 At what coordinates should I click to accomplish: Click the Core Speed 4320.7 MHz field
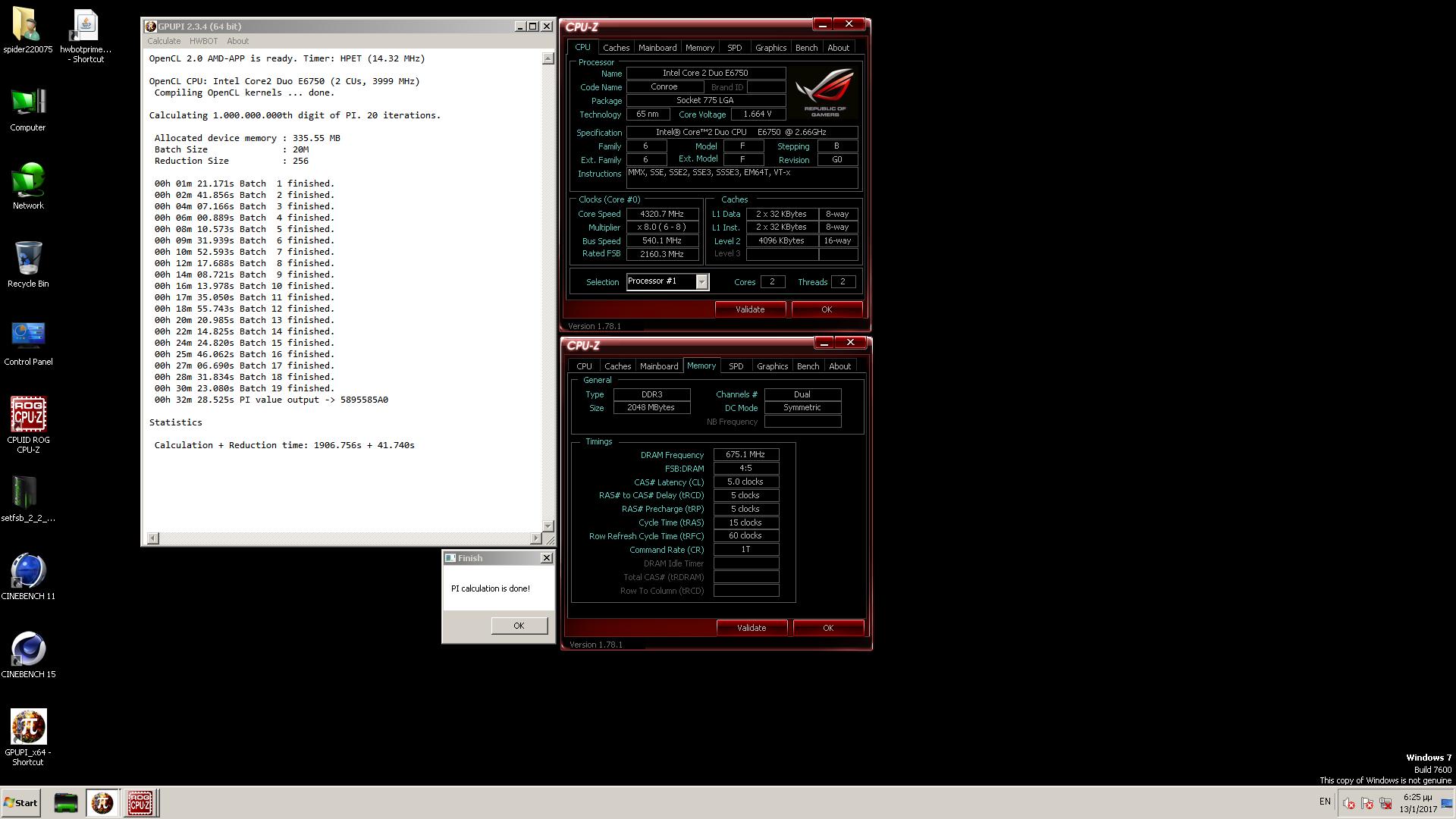(662, 214)
